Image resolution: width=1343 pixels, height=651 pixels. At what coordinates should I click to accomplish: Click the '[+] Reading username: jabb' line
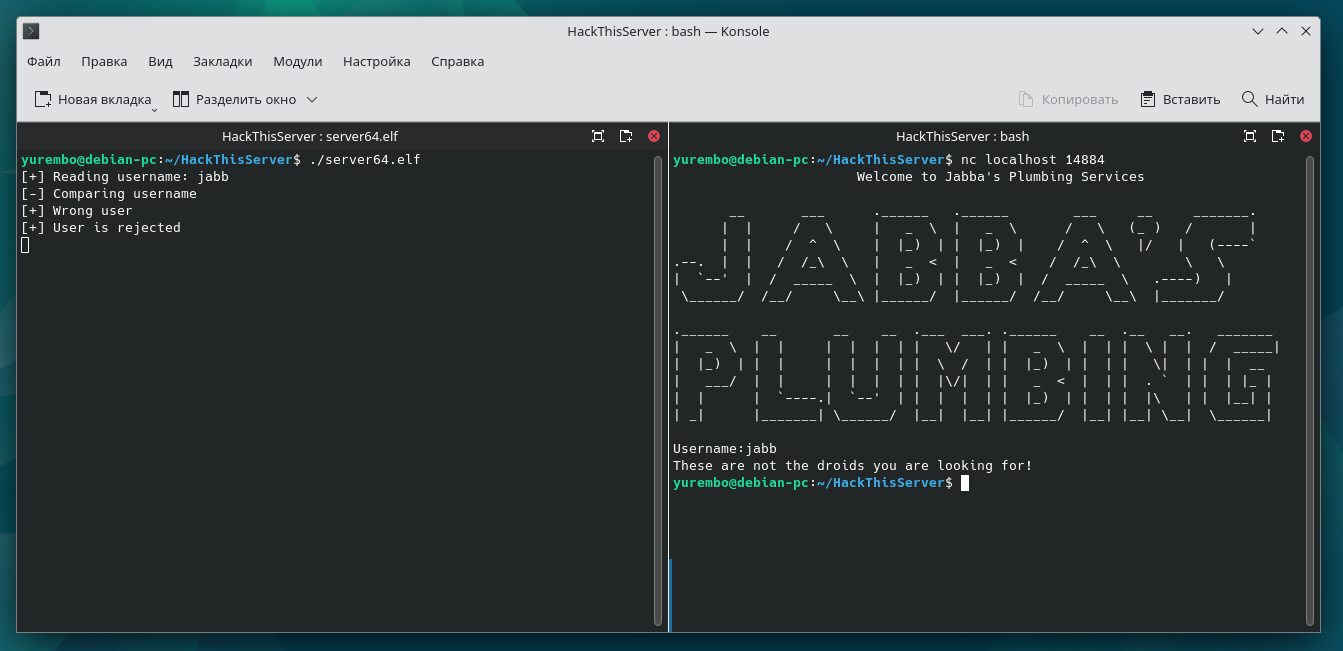pos(125,177)
